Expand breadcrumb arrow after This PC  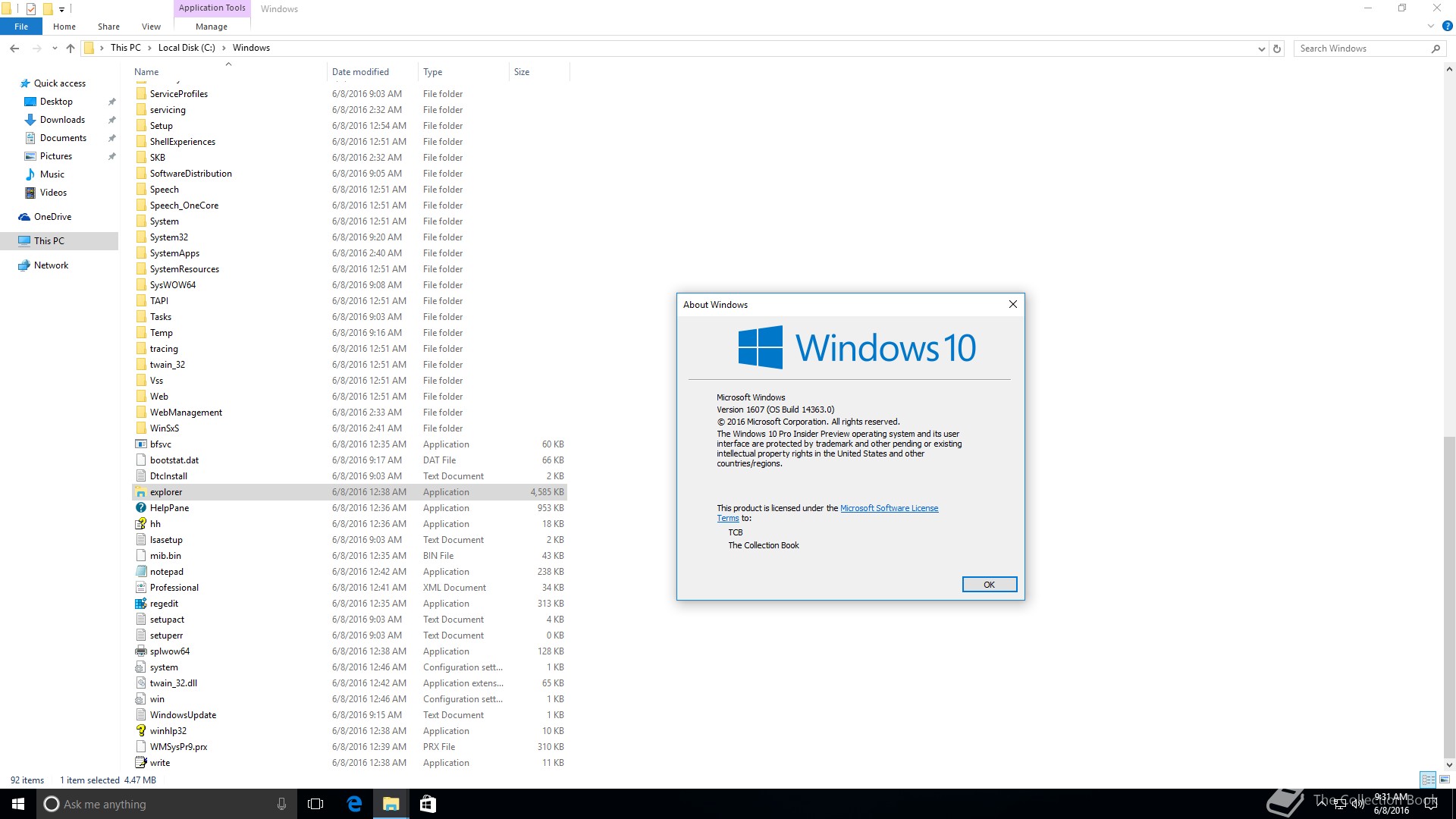(x=149, y=48)
